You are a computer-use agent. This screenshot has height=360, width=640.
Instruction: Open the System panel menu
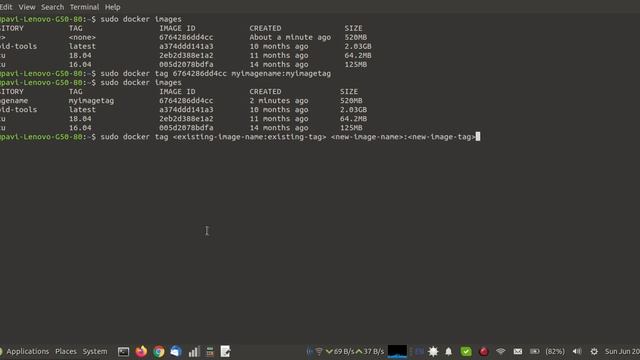pyautogui.click(x=95, y=351)
